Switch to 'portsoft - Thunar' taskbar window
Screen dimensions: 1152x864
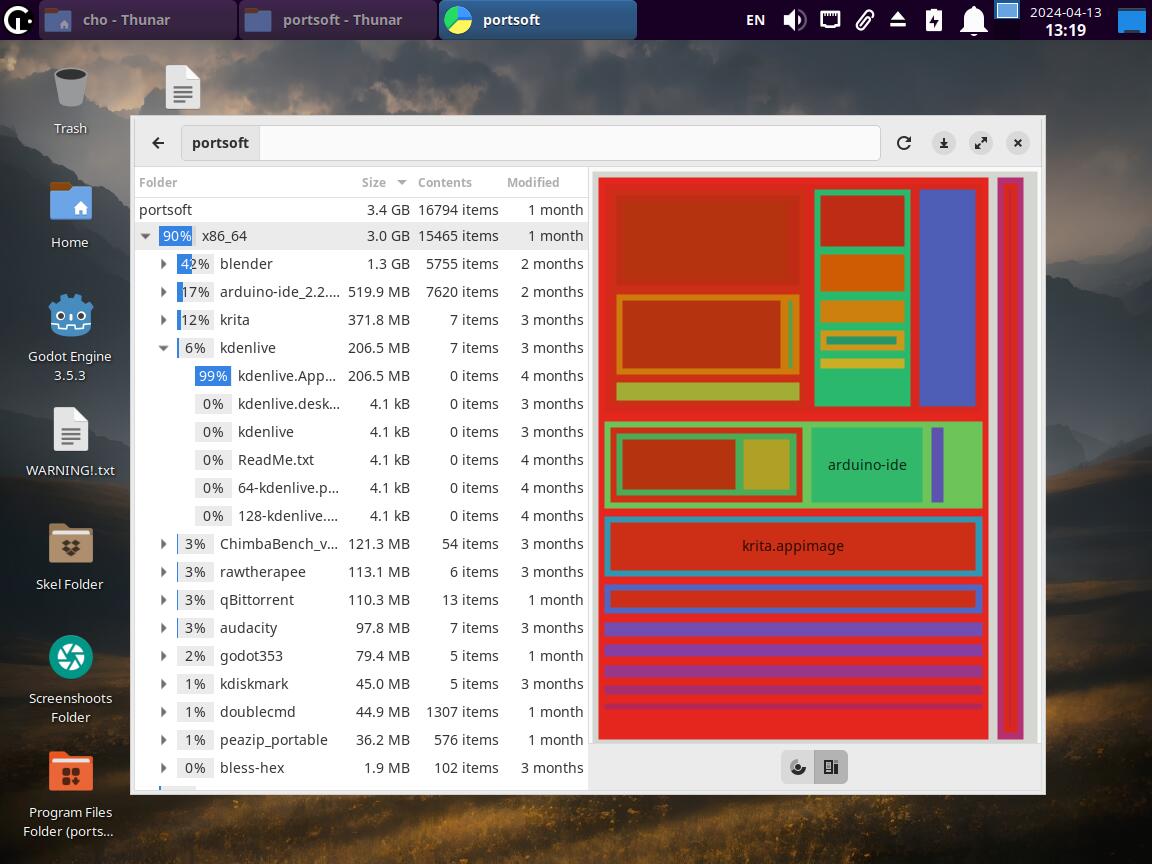(337, 20)
